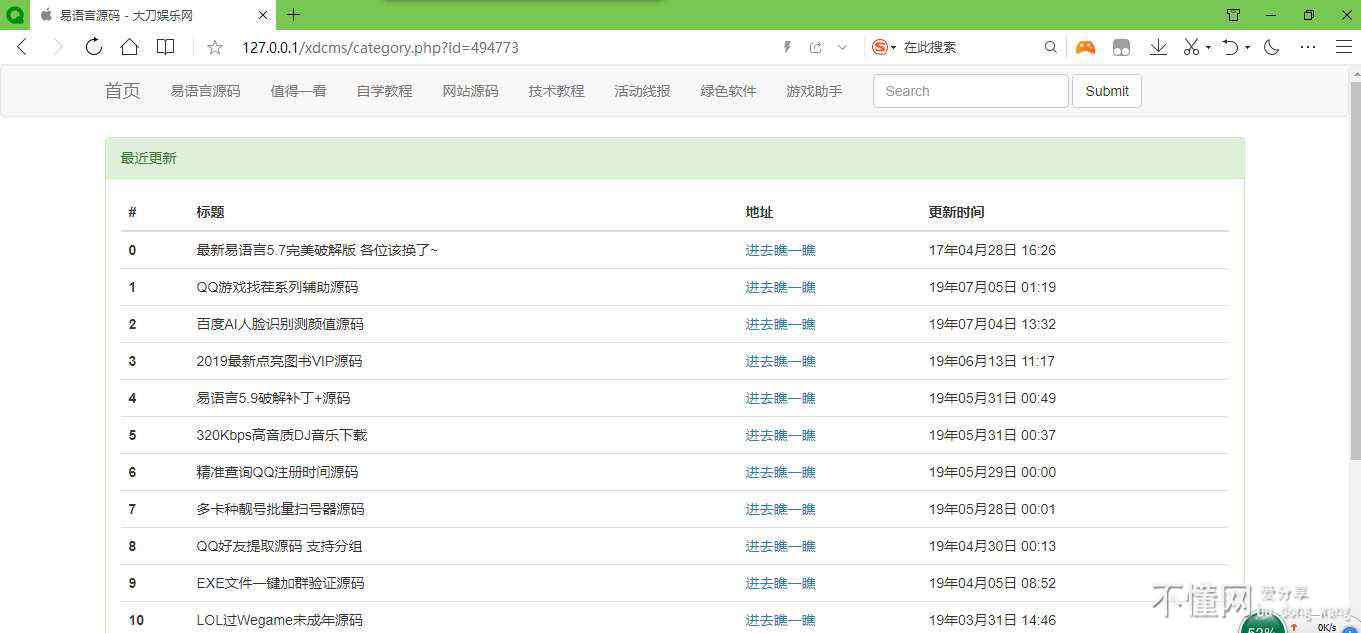Open 进去瞧一瞧 link for 最新易语言5.7完美破解版
Image resolution: width=1361 pixels, height=633 pixels.
click(x=780, y=250)
